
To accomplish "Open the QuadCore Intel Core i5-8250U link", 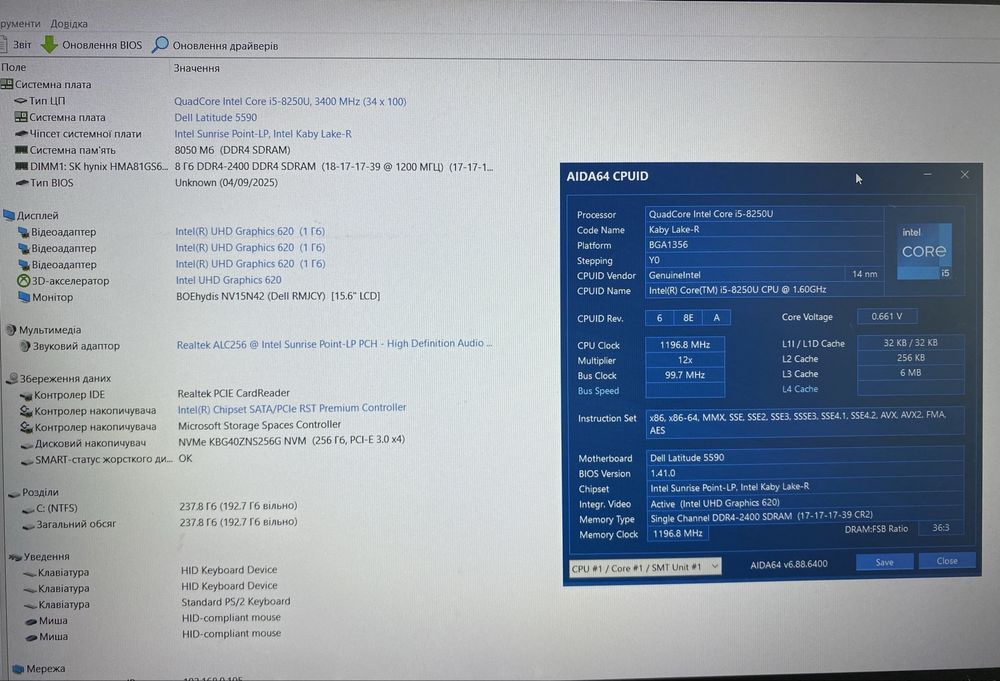I will (290, 101).
